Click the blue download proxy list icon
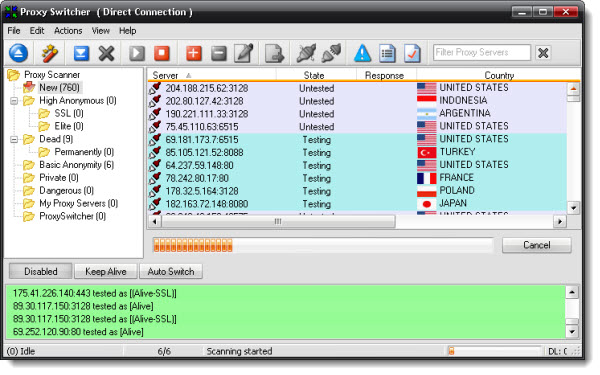Screen dimensions: 600x375 tap(81, 53)
